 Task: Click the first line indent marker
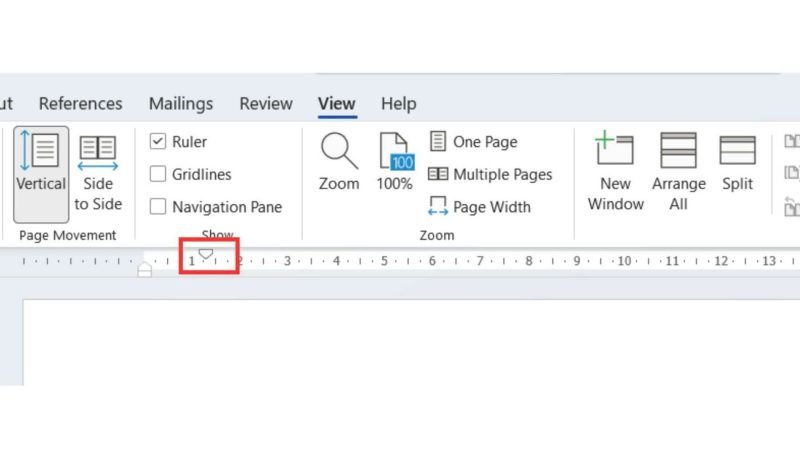[206, 254]
